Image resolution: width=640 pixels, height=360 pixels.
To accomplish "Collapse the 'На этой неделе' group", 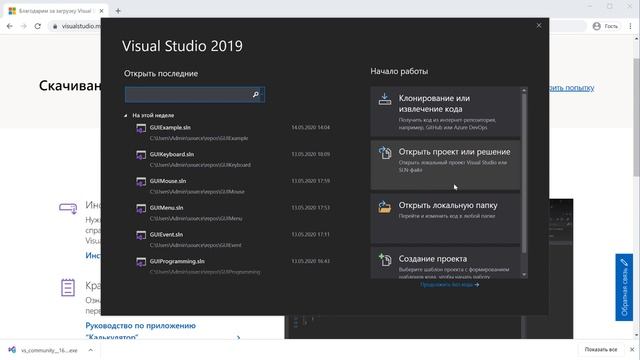I will tap(125, 116).
